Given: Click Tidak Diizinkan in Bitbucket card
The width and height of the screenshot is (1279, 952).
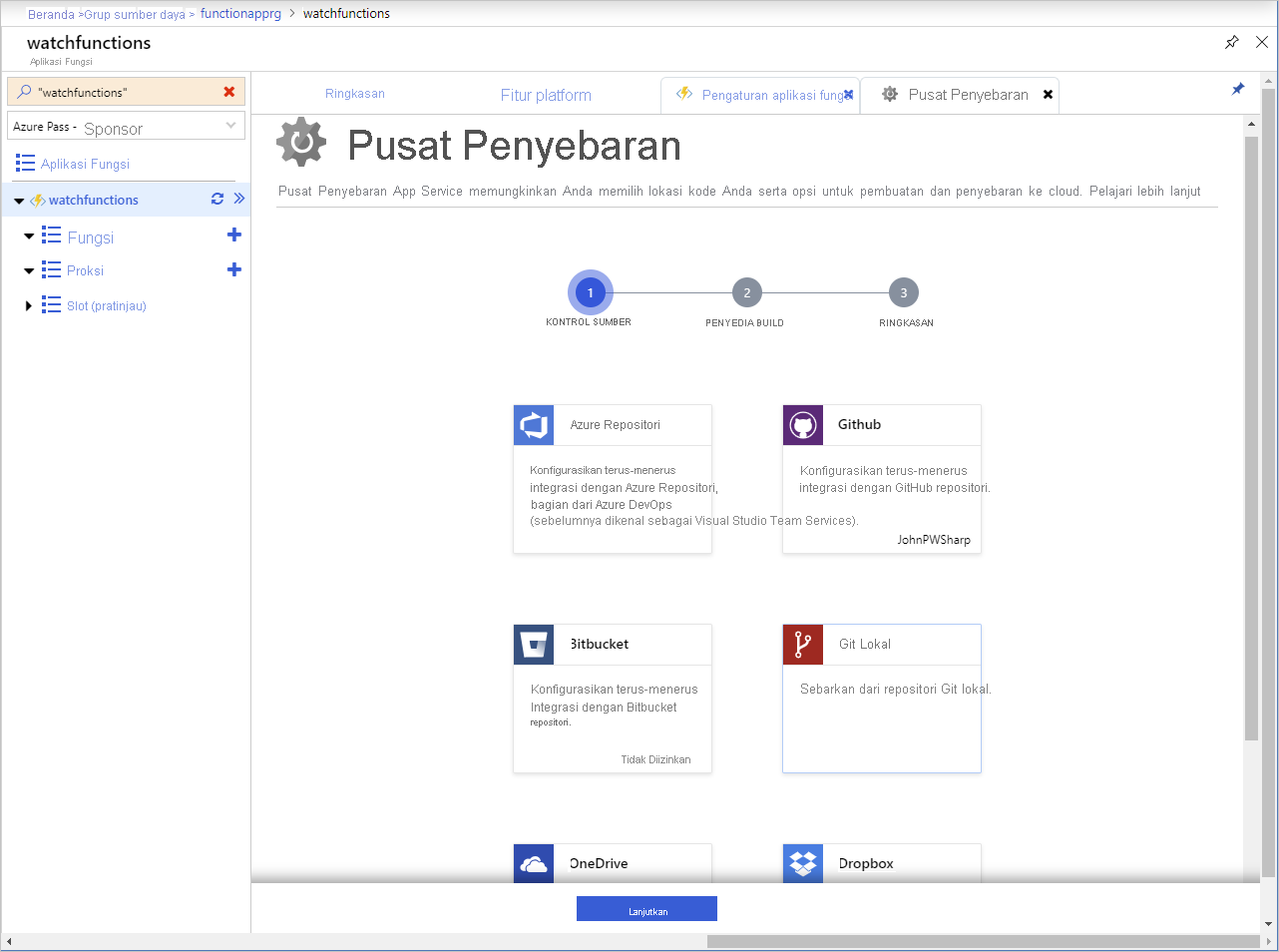Looking at the screenshot, I should (x=655, y=759).
